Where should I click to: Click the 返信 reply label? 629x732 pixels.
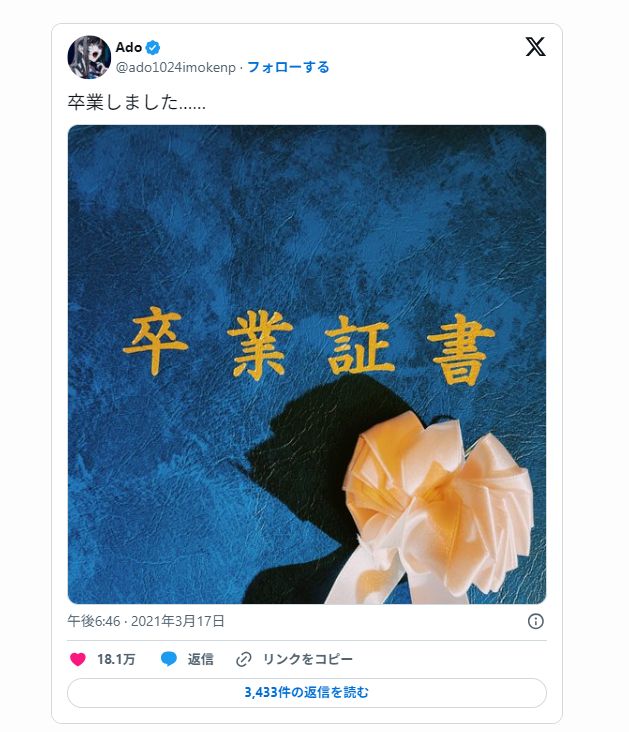pos(200,659)
